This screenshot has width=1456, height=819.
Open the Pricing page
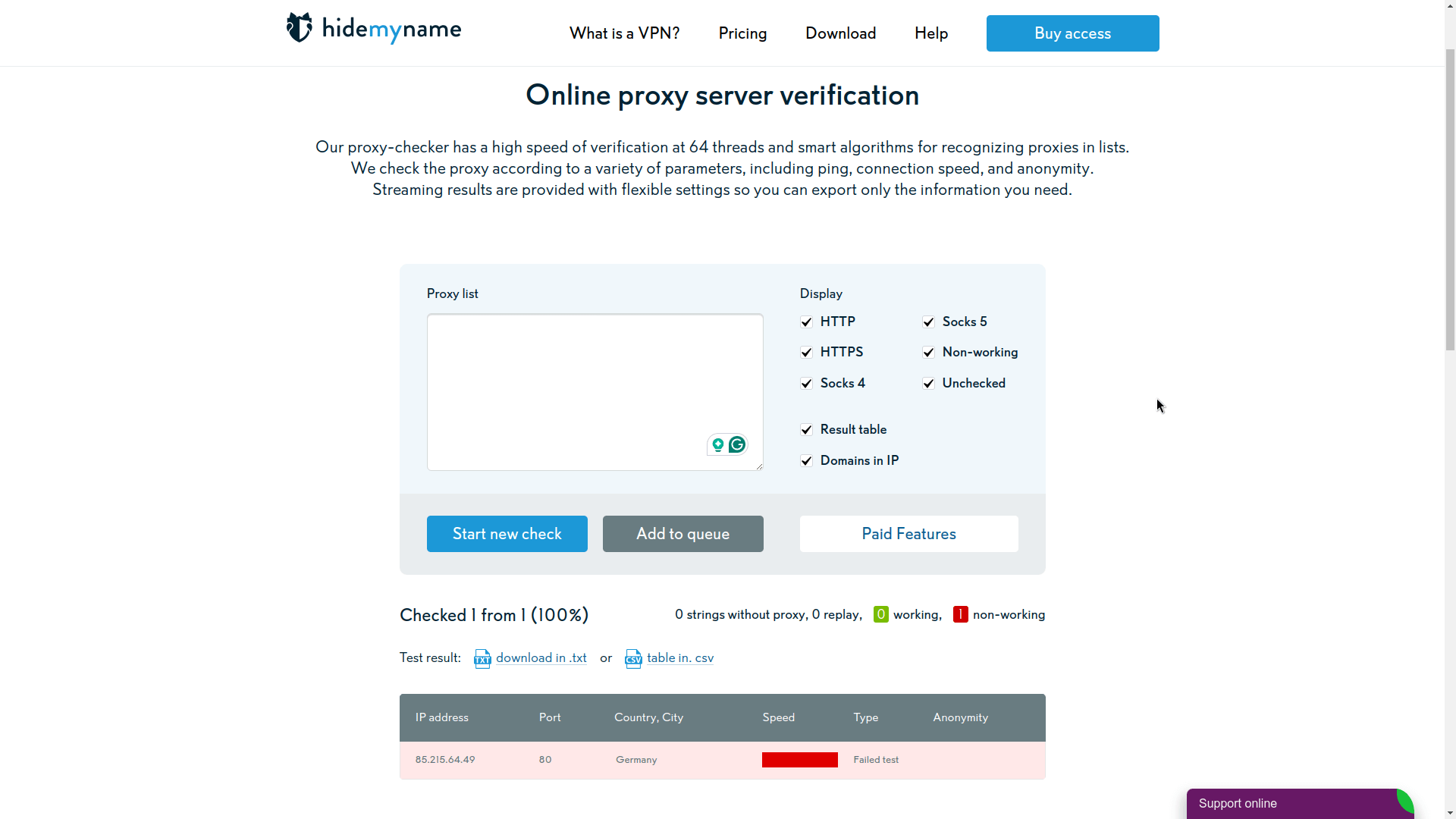(742, 33)
